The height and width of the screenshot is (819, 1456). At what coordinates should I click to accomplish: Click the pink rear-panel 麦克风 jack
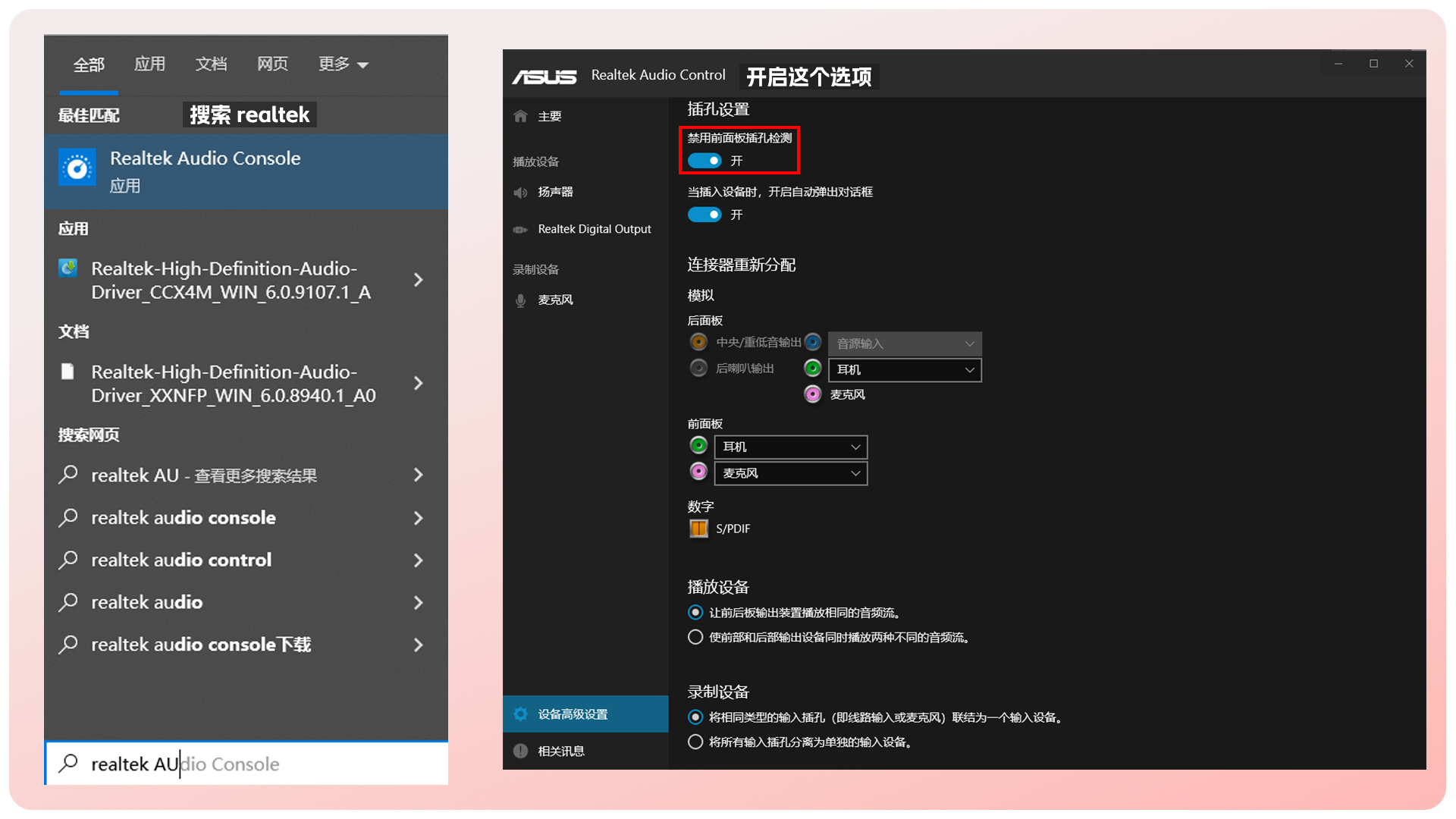click(x=813, y=394)
